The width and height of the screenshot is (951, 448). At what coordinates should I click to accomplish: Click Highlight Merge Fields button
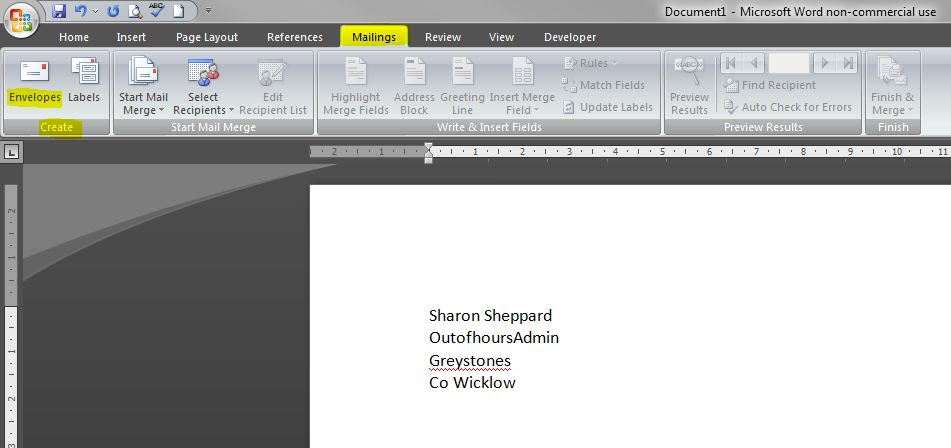[355, 85]
